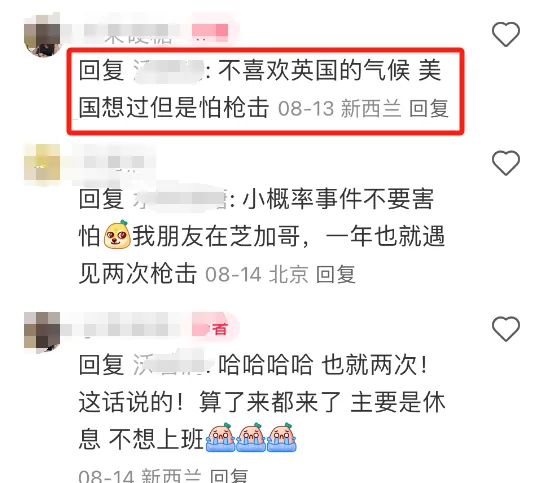The width and height of the screenshot is (544, 483).
Task: Click the pink badge beside first username
Action: 210,32
